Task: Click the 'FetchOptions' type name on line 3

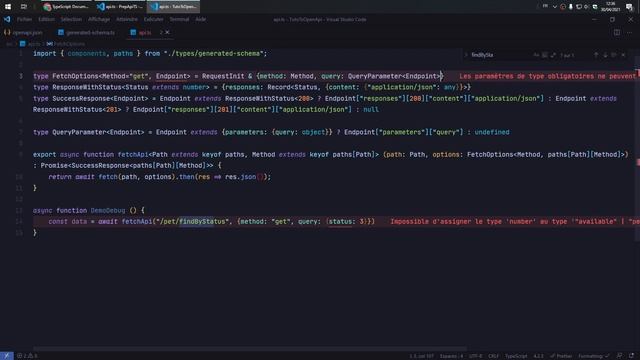Action: click(x=76, y=76)
